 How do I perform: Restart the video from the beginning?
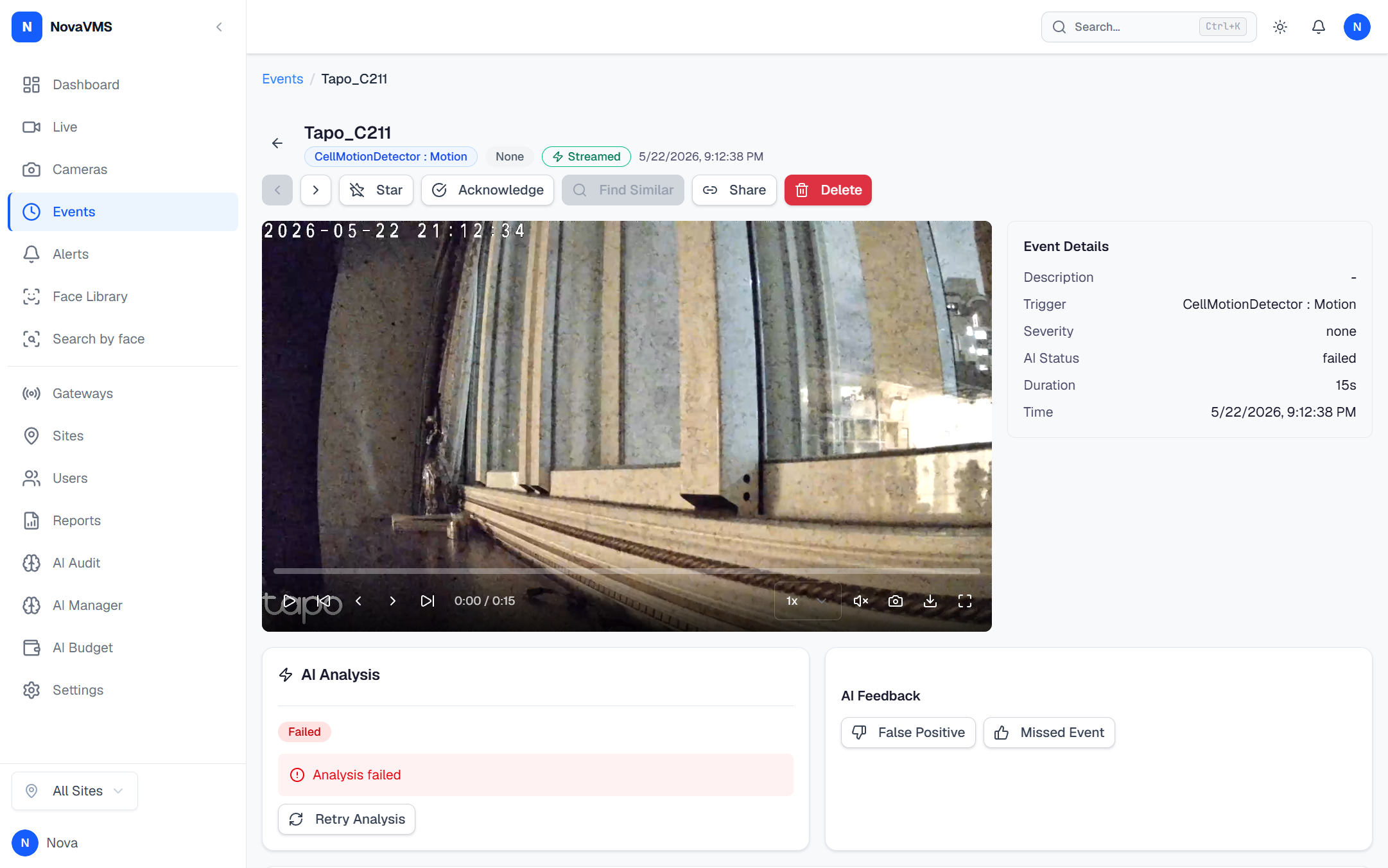tap(324, 601)
